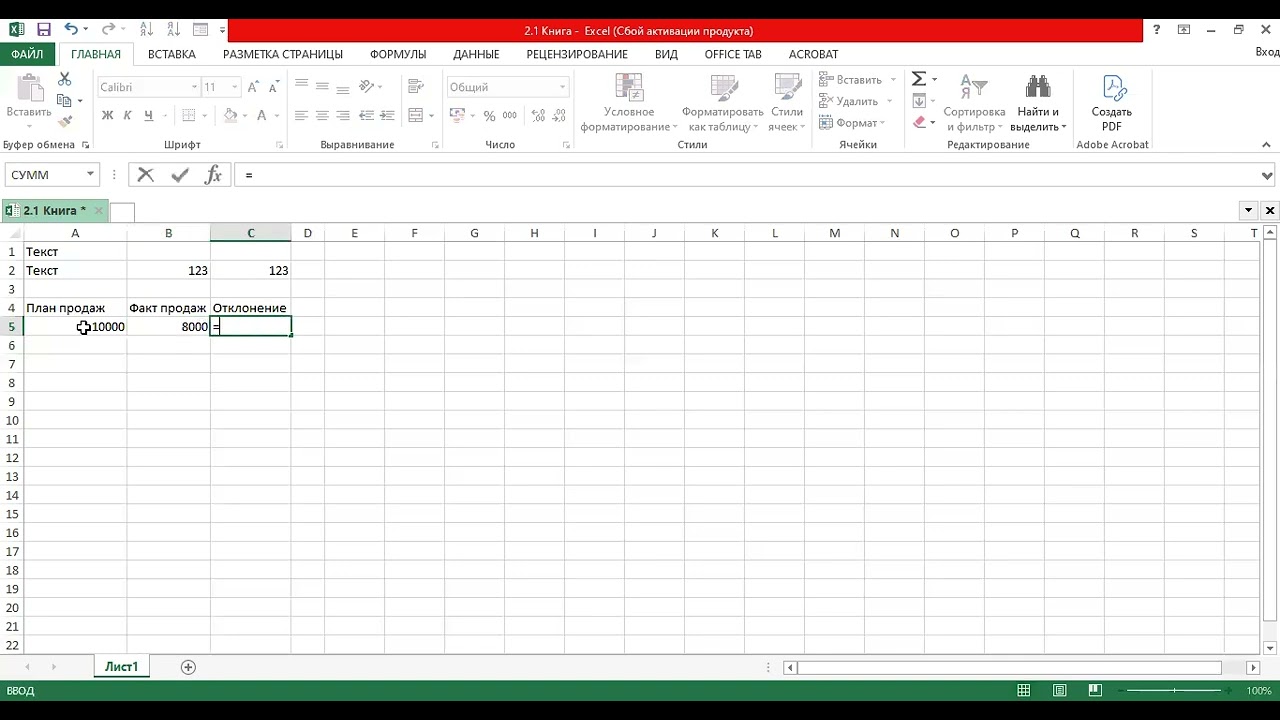Image resolution: width=1280 pixels, height=720 pixels.
Task: Click the font color A icon
Action: pos(262,116)
